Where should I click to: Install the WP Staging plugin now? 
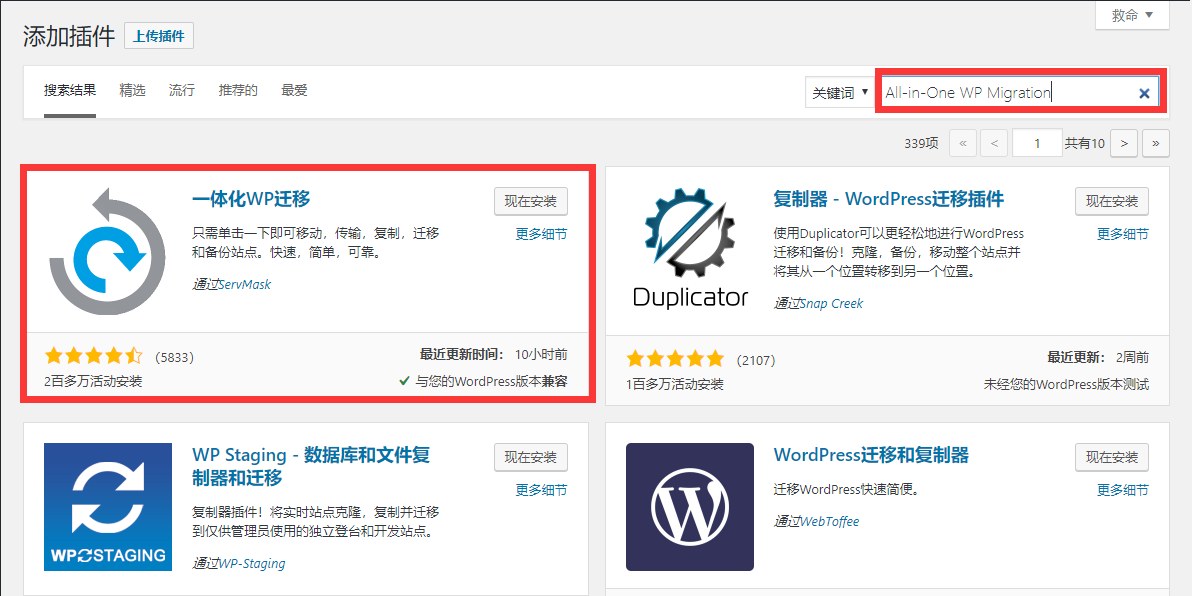click(x=531, y=457)
